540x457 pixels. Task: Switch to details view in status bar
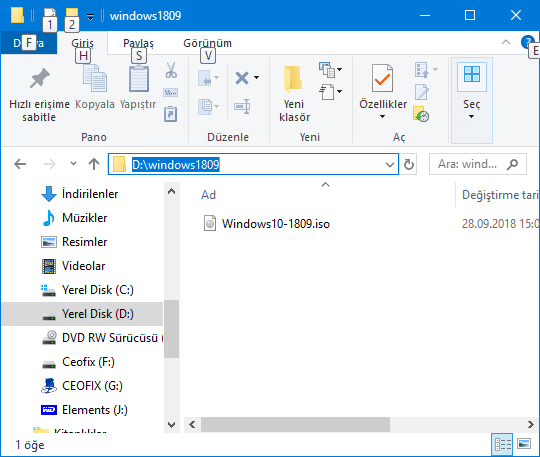click(x=502, y=445)
